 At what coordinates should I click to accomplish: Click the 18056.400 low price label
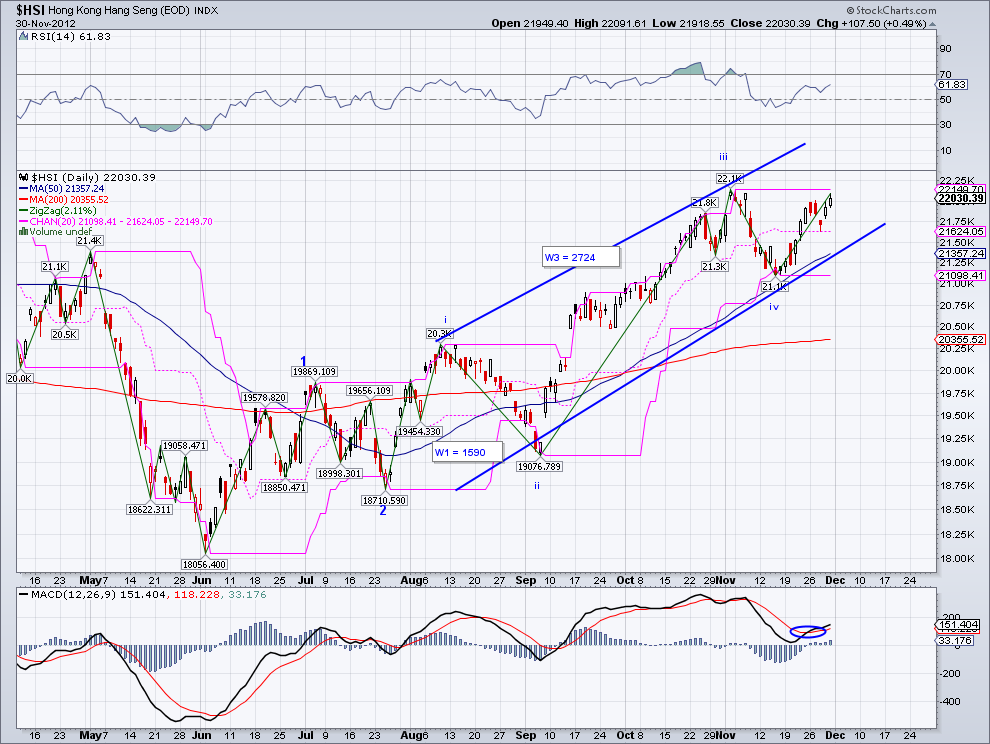204,565
